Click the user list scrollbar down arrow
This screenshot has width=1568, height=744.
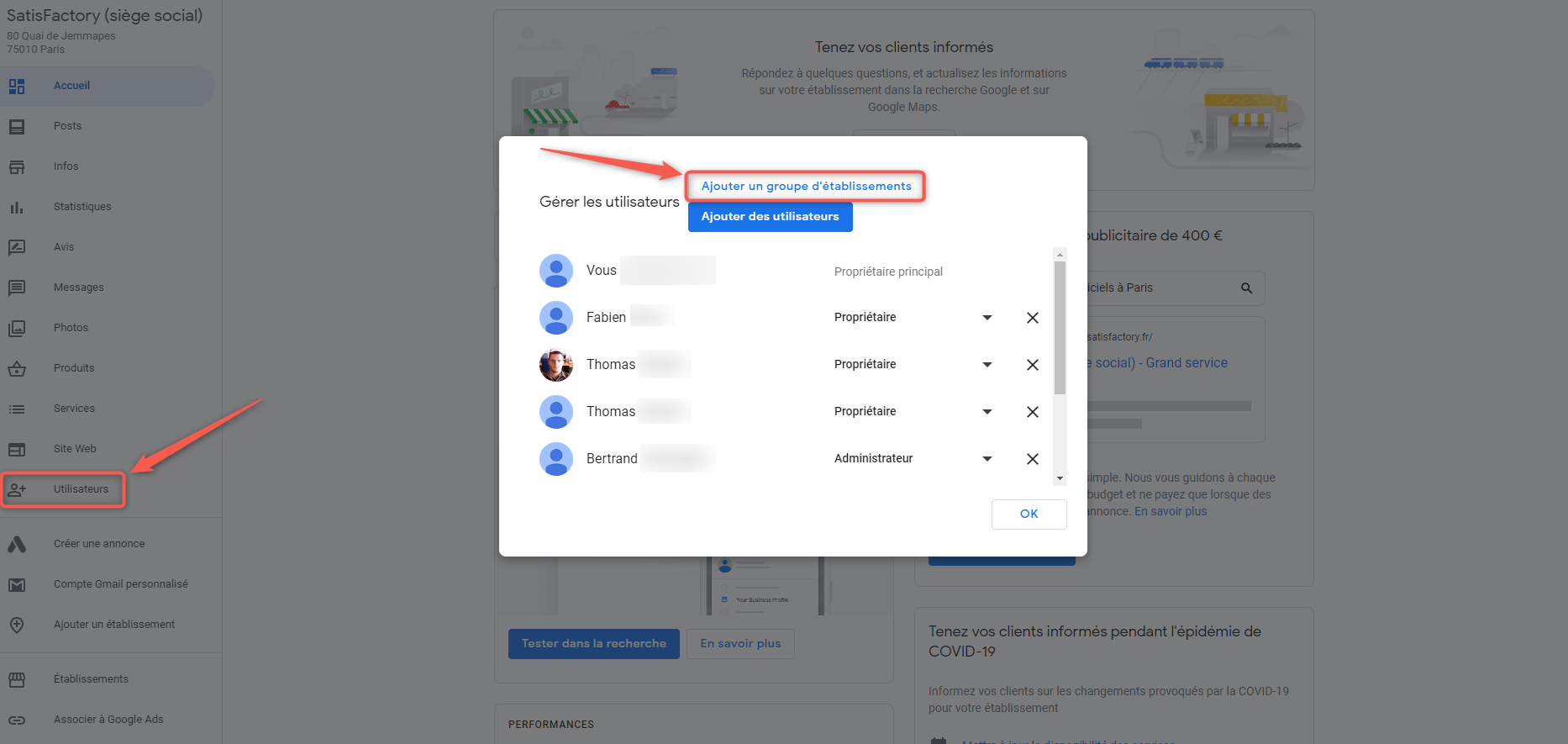point(1060,478)
